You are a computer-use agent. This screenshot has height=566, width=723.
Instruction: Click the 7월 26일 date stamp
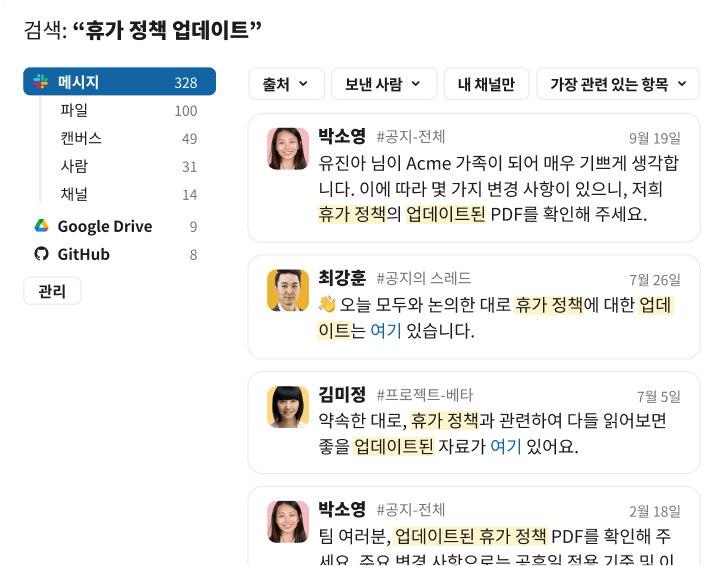point(655,279)
